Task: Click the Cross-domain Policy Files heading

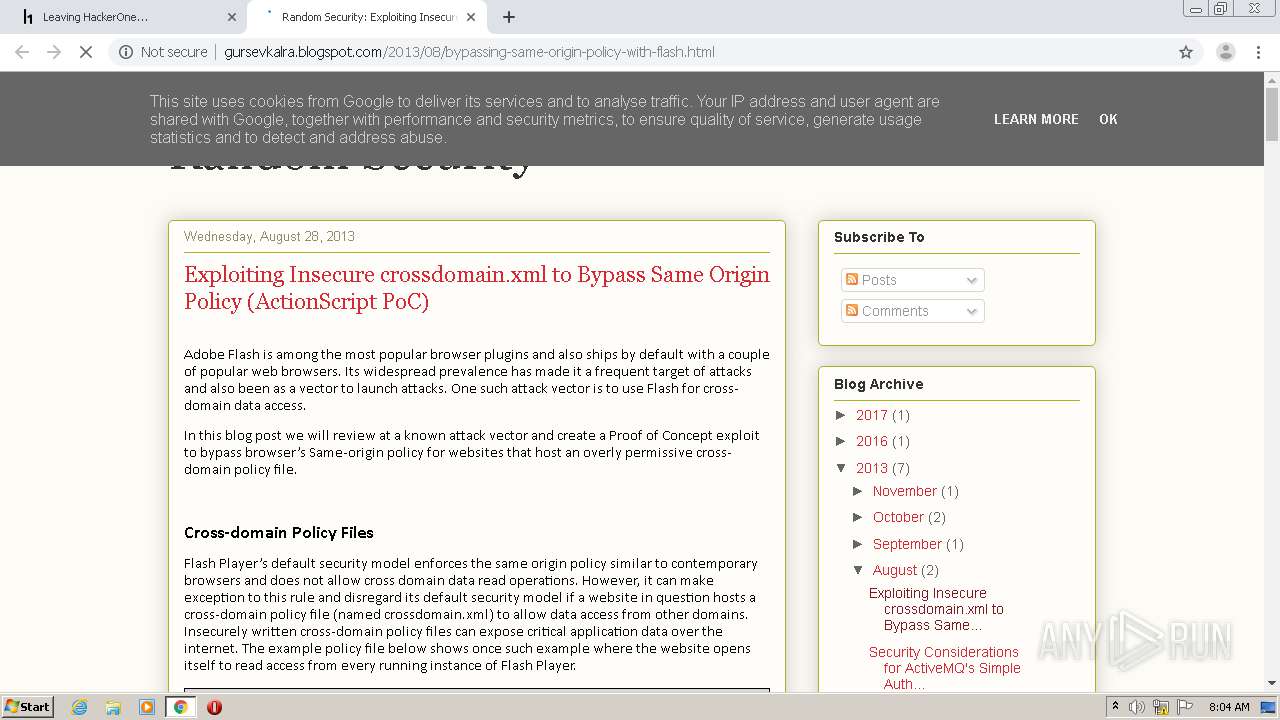Action: point(279,533)
